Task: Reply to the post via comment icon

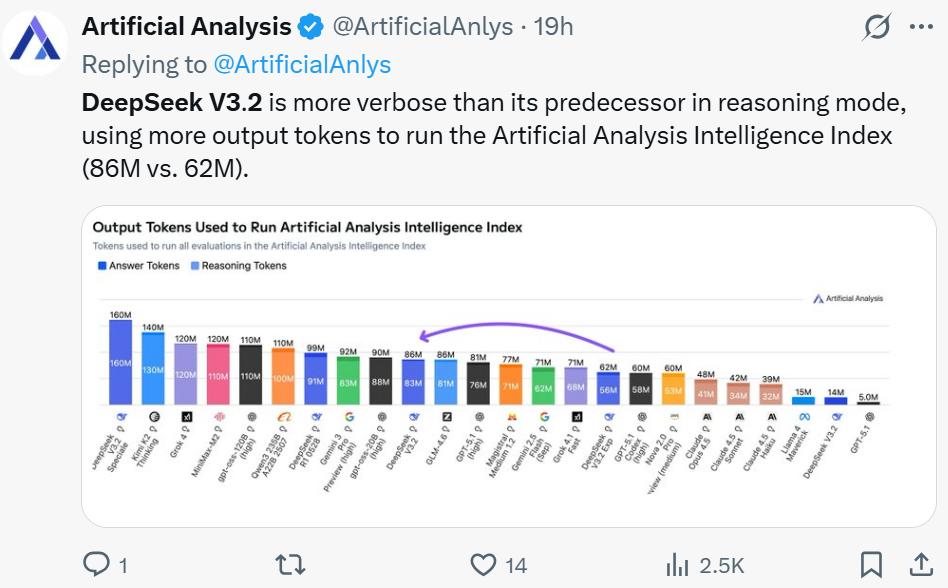Action: [97, 565]
